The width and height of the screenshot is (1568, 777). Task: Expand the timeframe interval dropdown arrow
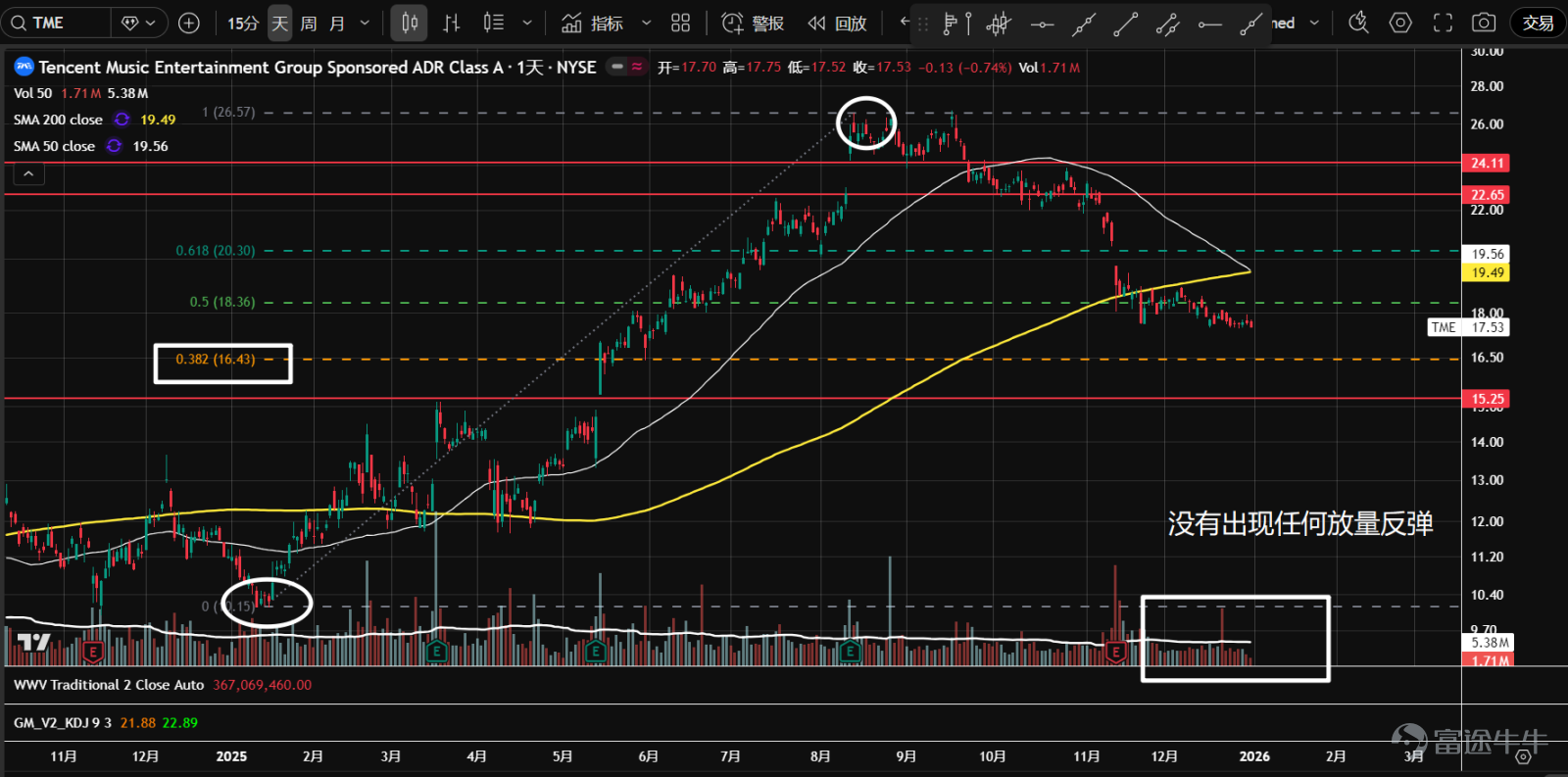coord(365,23)
